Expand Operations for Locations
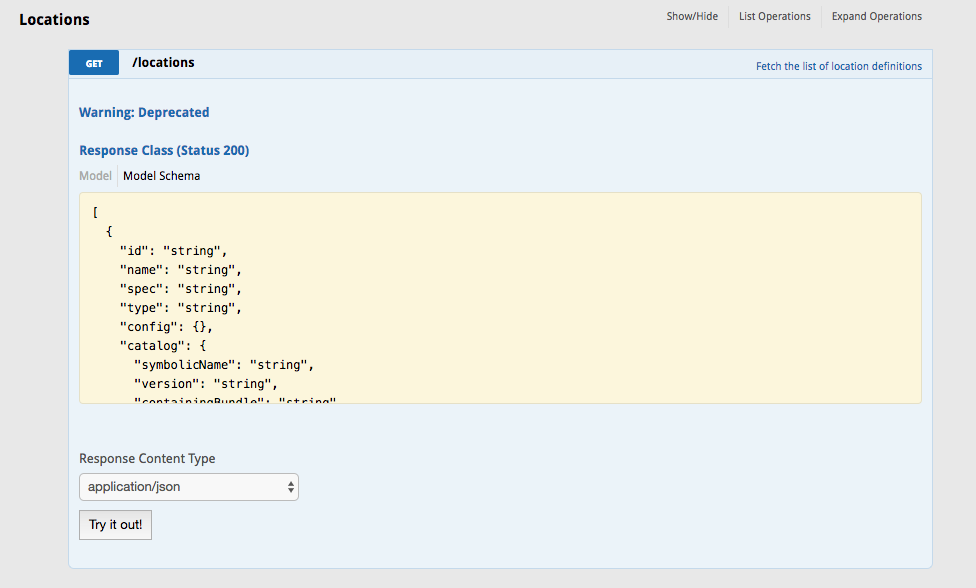The height and width of the screenshot is (588, 976). [876, 16]
